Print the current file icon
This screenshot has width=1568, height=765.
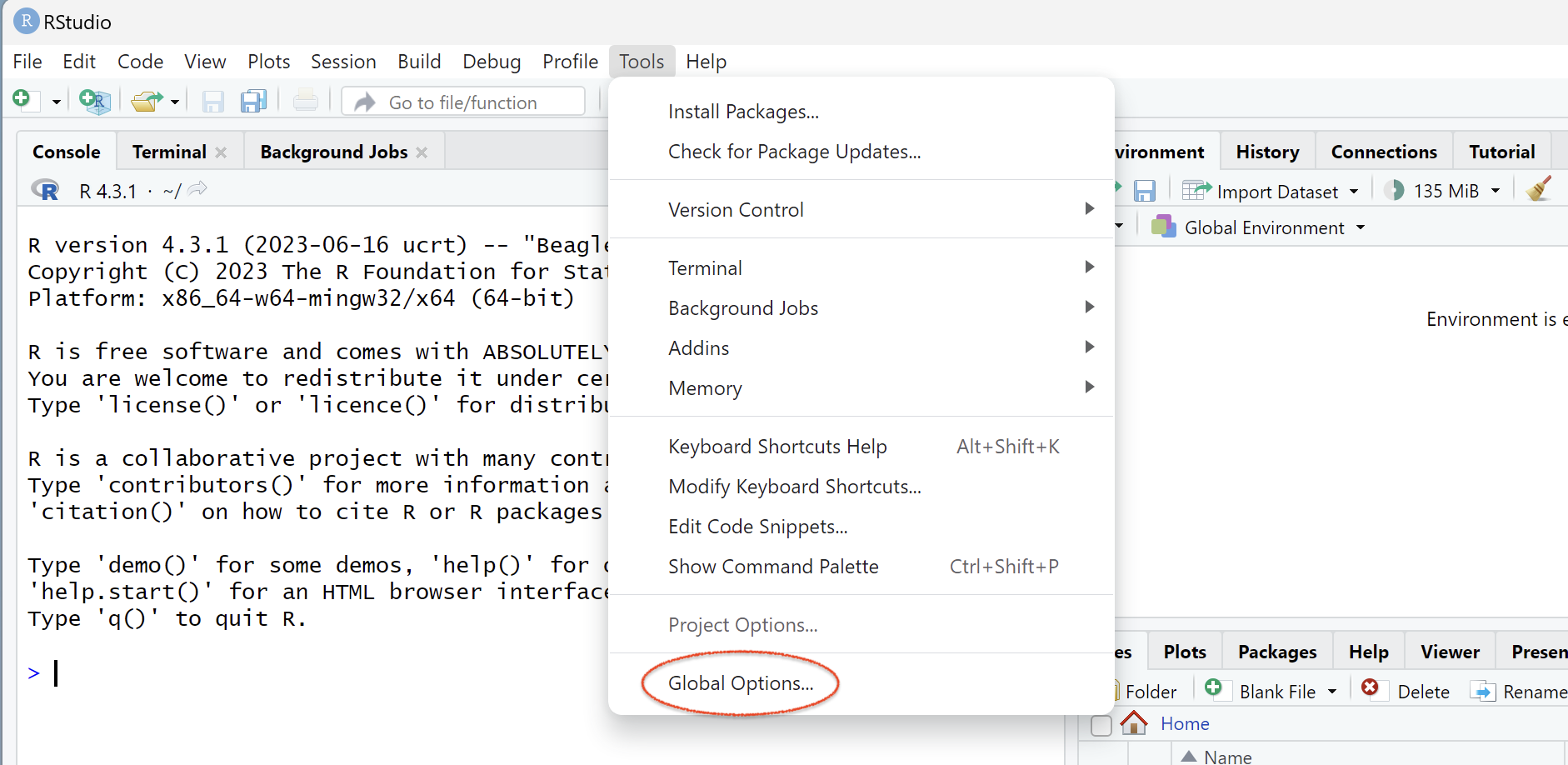pos(306,101)
